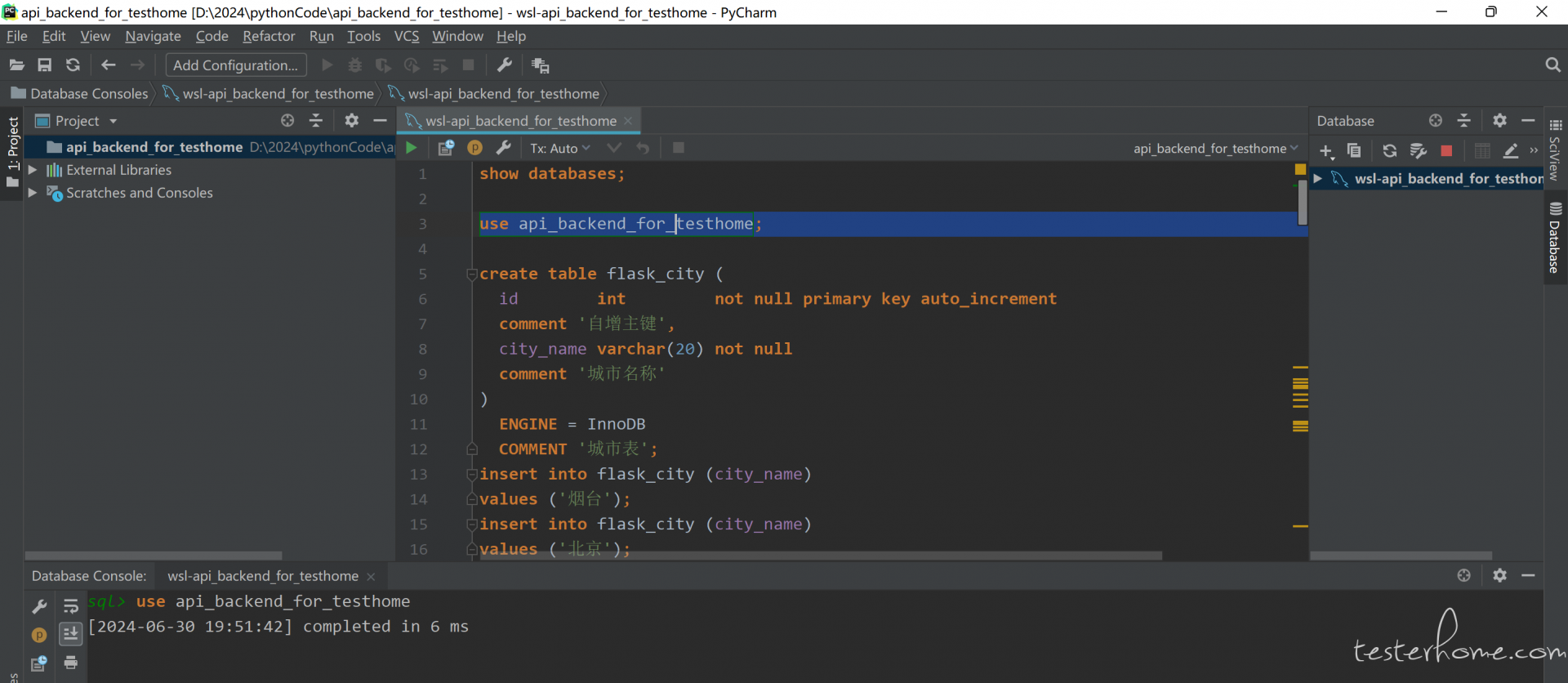Viewport: 1568px width, 683px height.
Task: Save all files with the floppy disk icon
Action: [45, 65]
